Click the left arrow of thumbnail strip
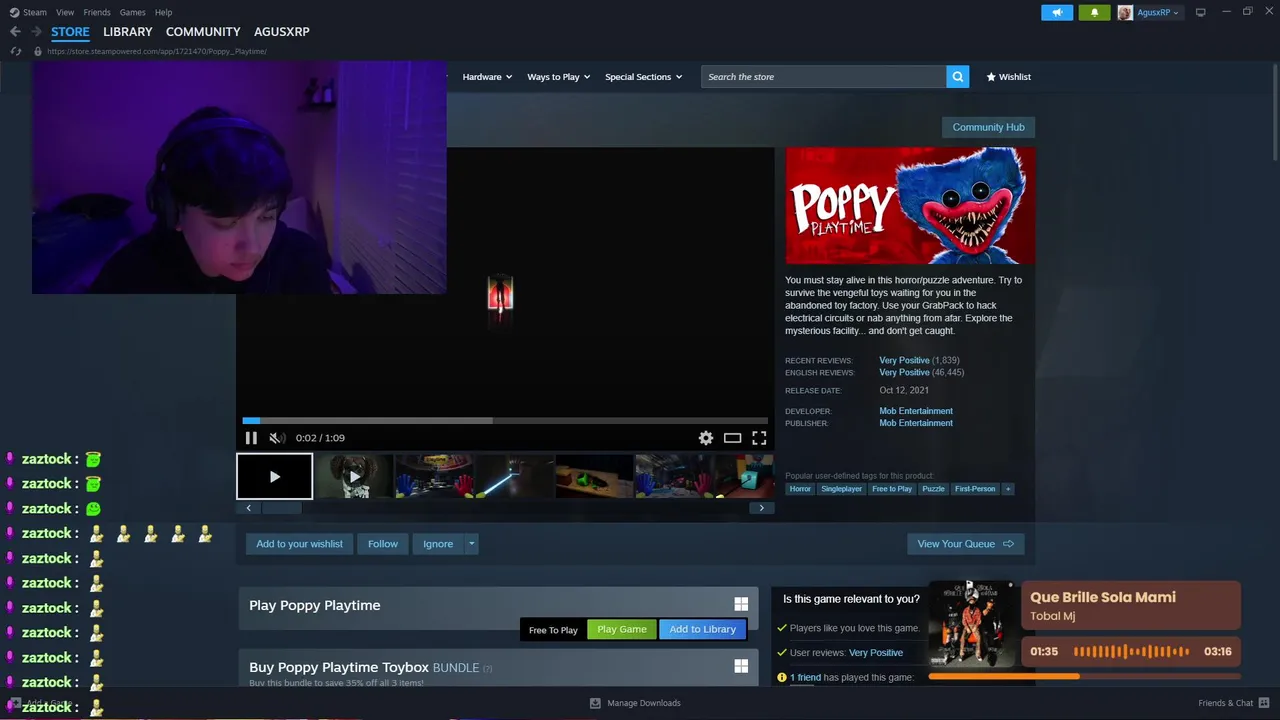 pyautogui.click(x=249, y=508)
